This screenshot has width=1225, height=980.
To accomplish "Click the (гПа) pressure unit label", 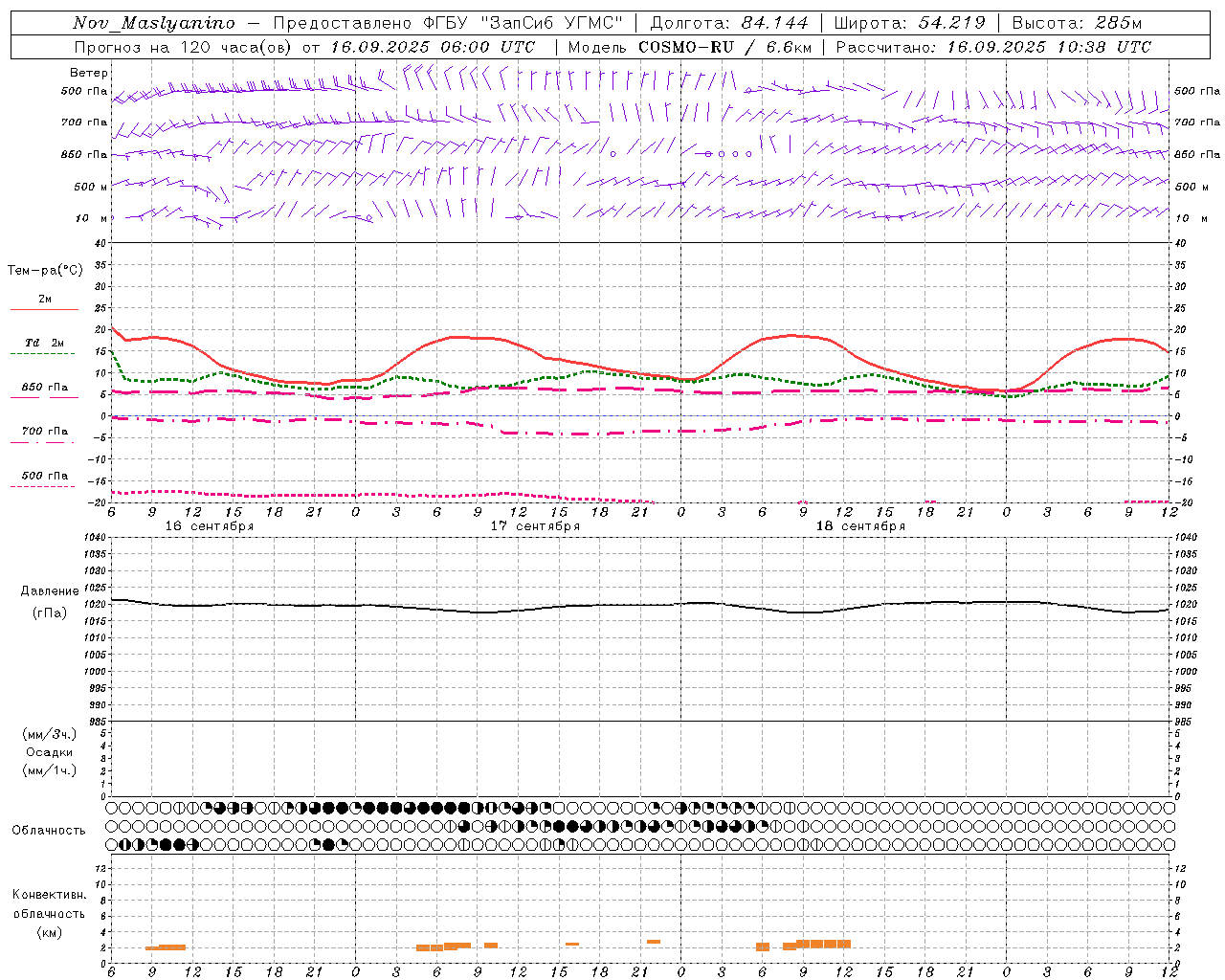I will [x=50, y=612].
